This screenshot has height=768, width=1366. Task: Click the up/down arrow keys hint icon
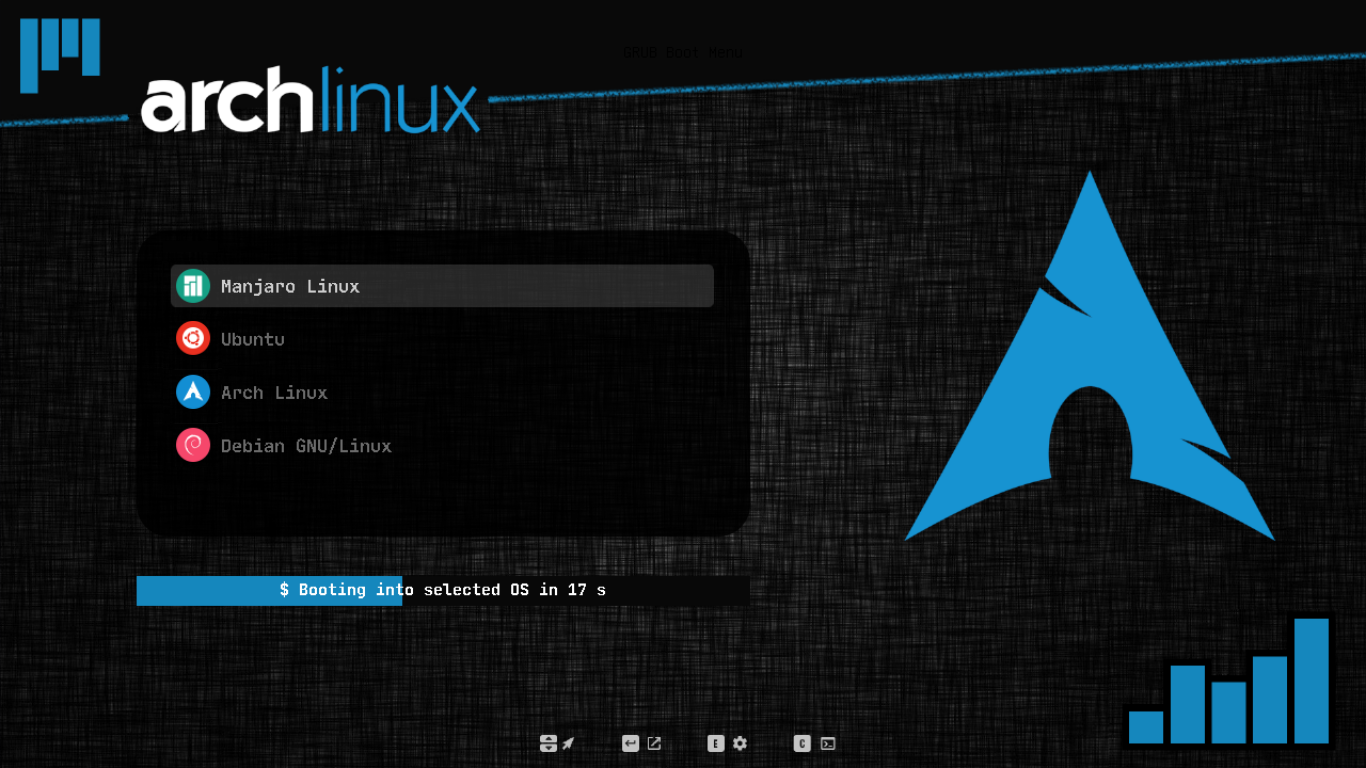548,743
